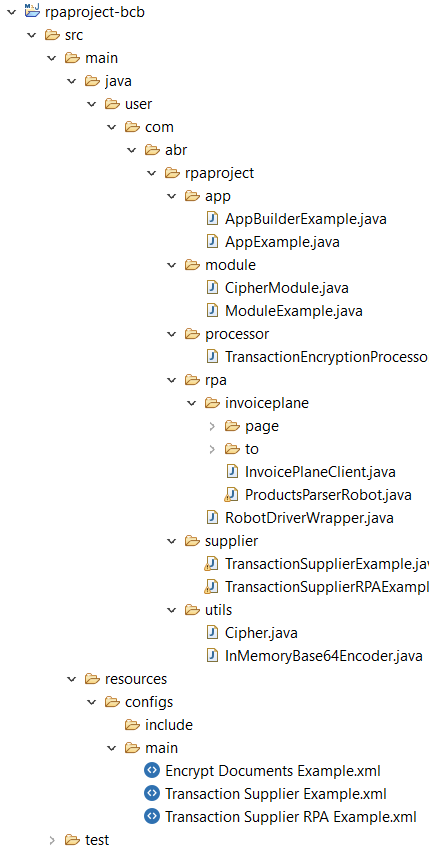This screenshot has height=855, width=429.
Task: Click the include folder icon
Action: pos(132,725)
